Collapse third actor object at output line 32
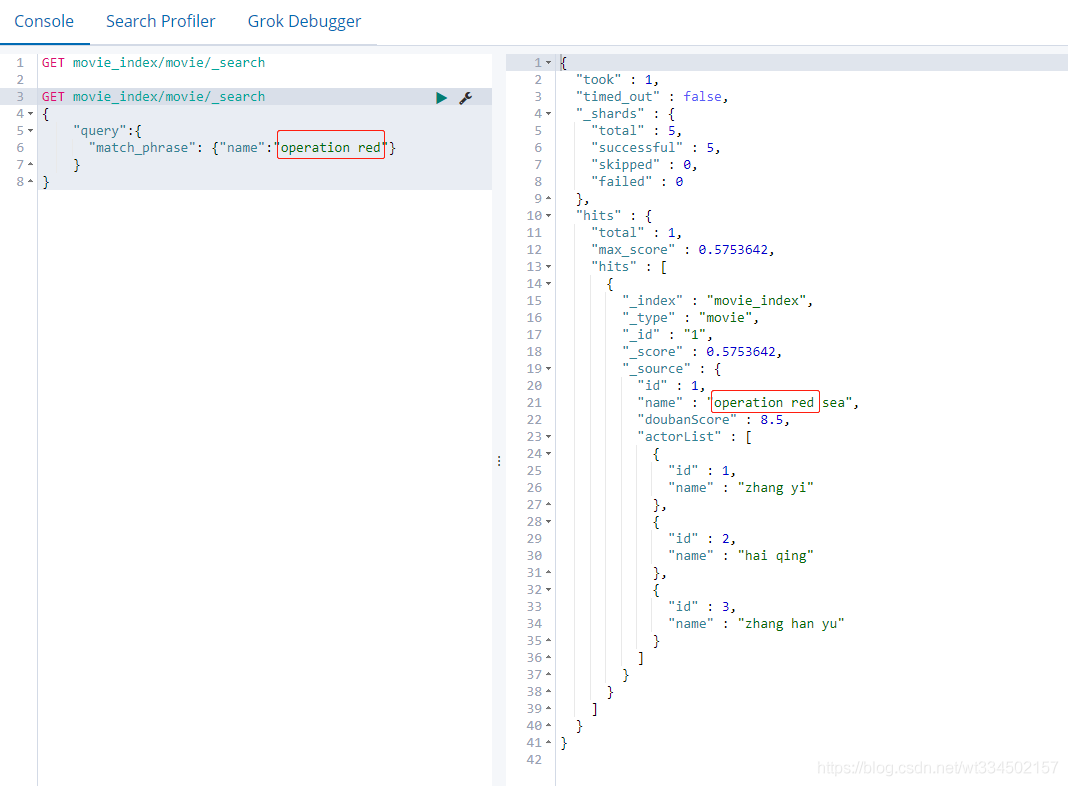 (548, 590)
